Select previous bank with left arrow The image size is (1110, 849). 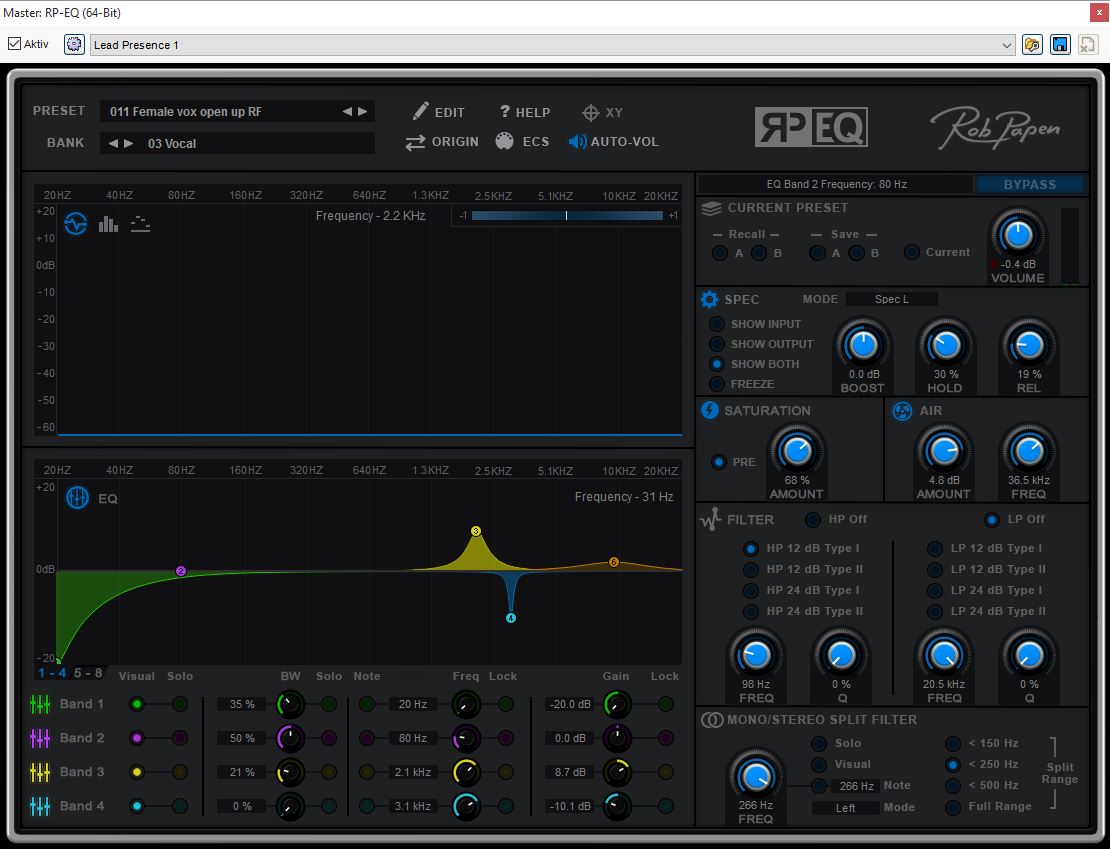click(113, 143)
